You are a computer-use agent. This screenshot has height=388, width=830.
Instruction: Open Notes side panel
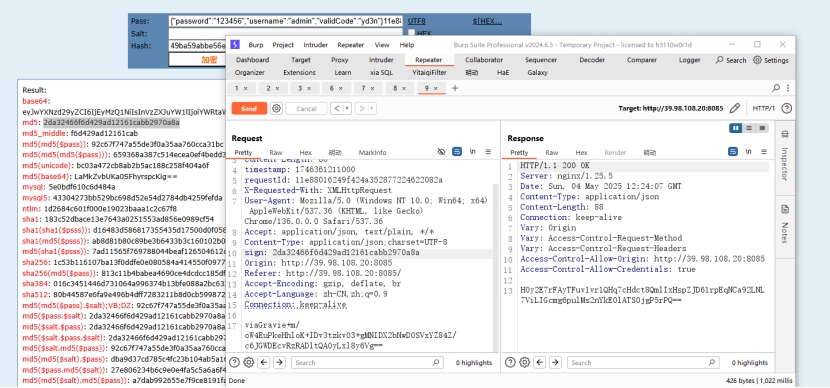(x=785, y=225)
